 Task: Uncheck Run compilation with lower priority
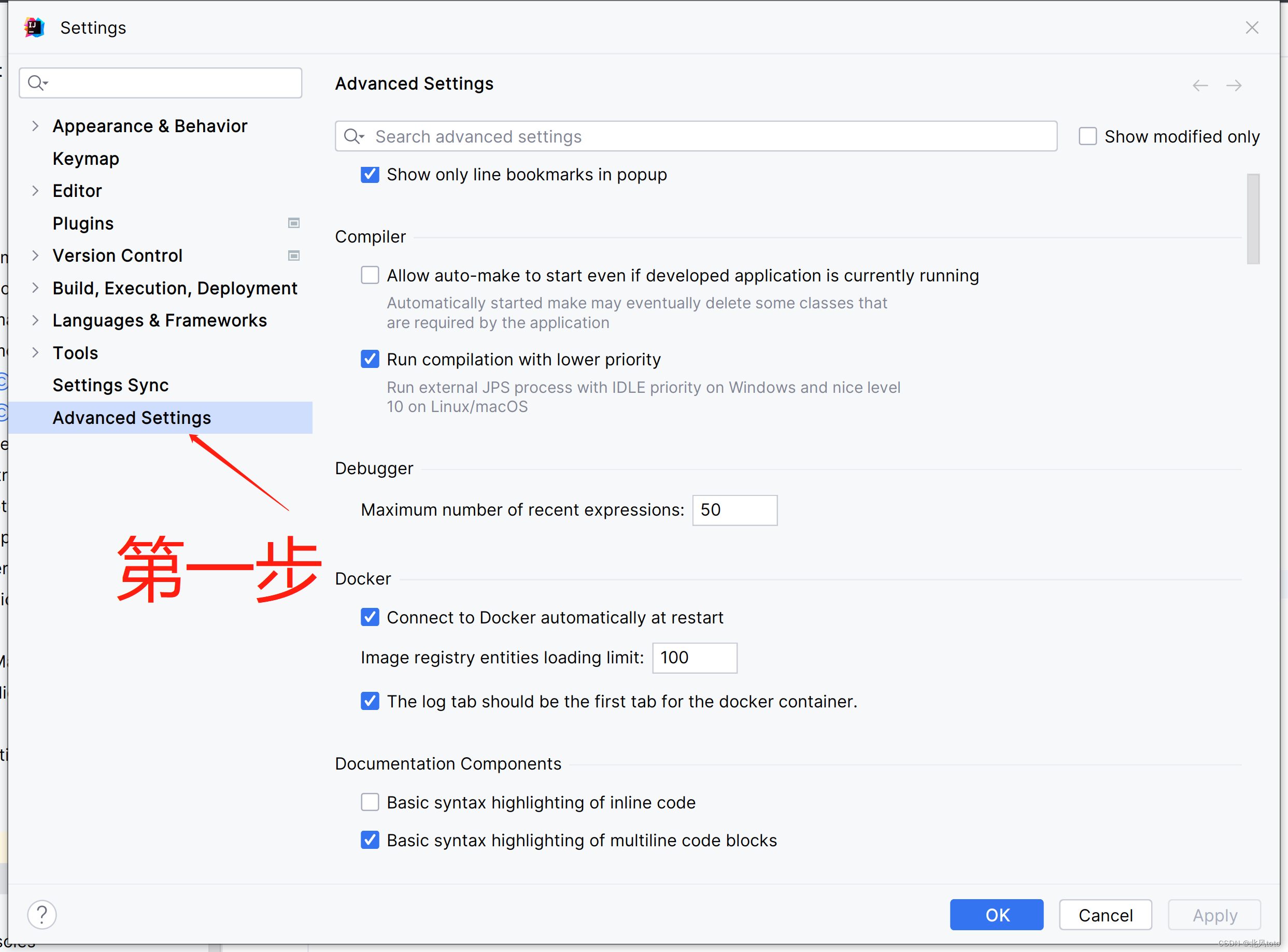click(370, 359)
